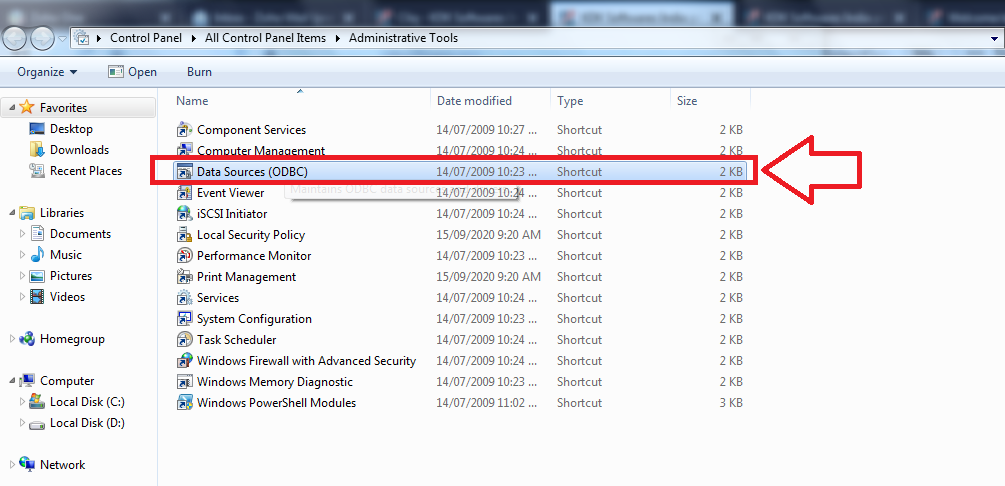Click the Control Panel icon in address bar

81,38
